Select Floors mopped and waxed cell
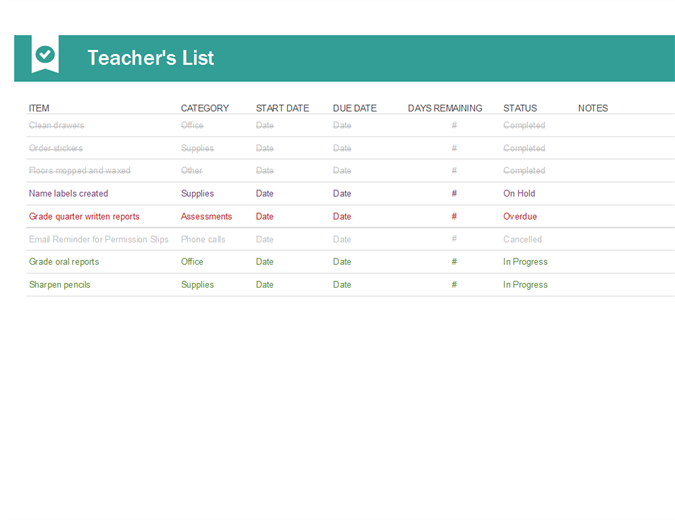 click(x=80, y=170)
